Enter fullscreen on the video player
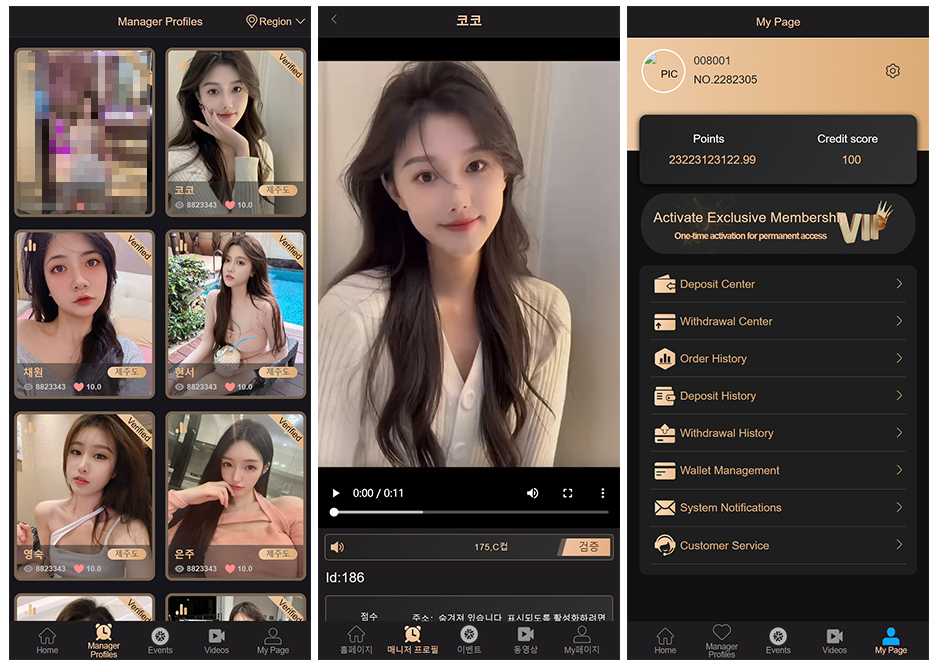Screen dimensions: 938x667 coord(568,493)
